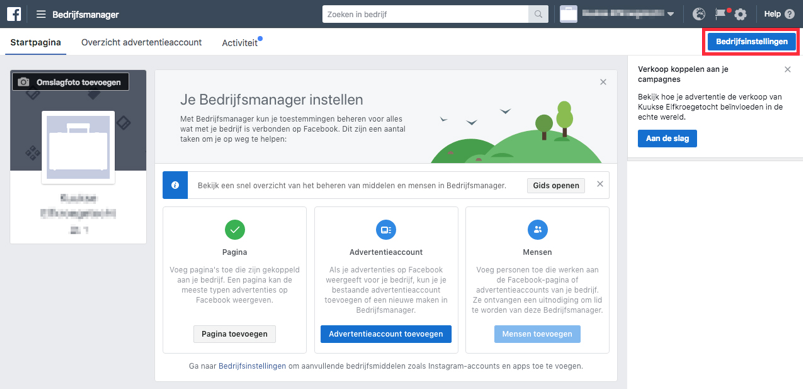Click the search magnifier button
Image resolution: width=803 pixels, height=389 pixels.
tap(538, 14)
